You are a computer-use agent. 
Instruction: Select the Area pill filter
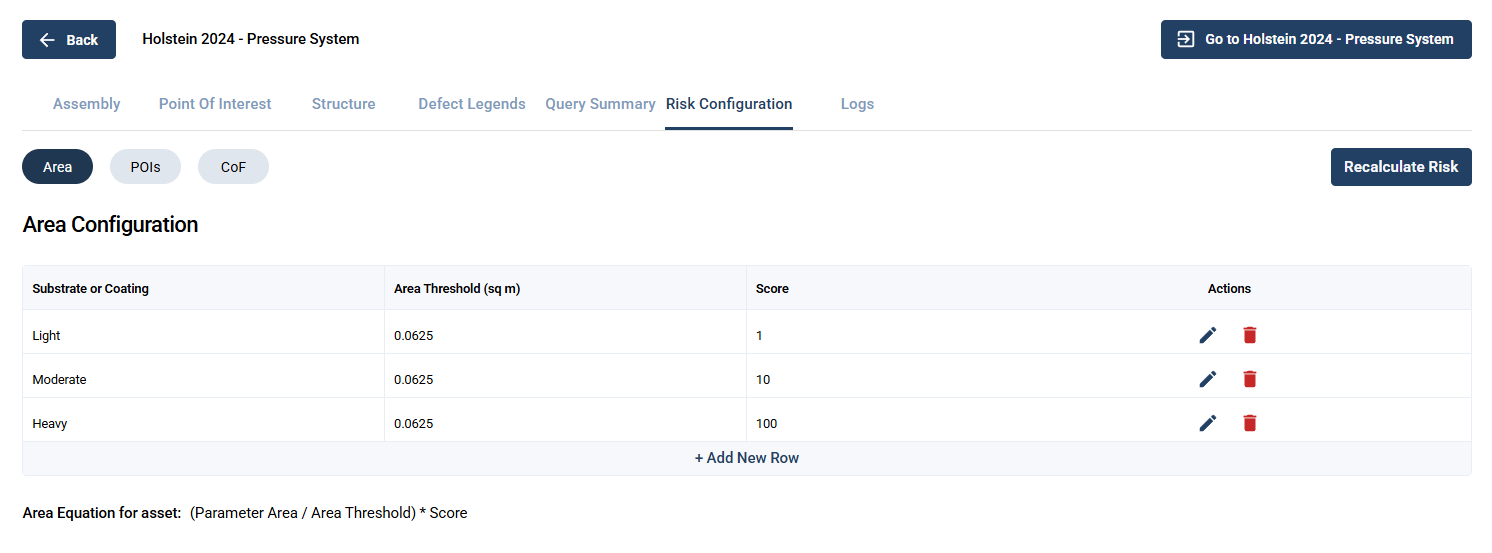(x=58, y=167)
